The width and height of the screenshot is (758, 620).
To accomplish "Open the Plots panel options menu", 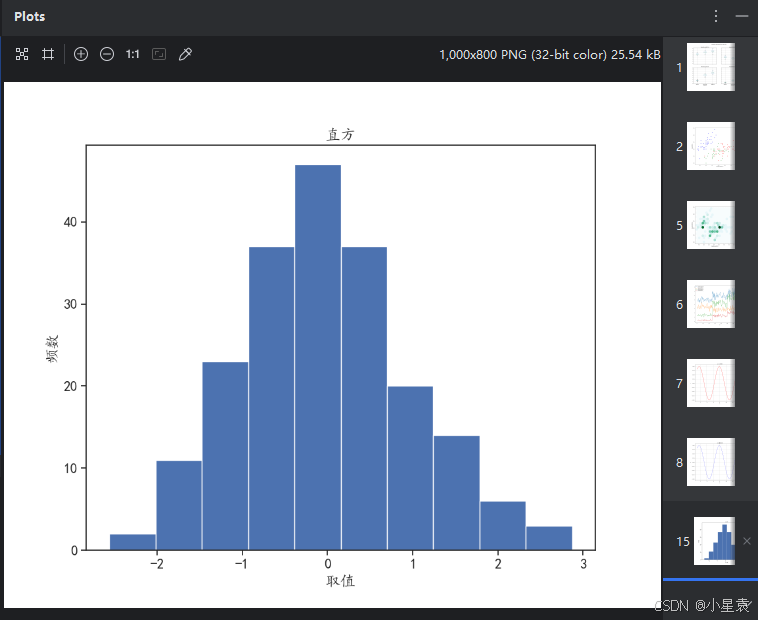I will 716,16.
